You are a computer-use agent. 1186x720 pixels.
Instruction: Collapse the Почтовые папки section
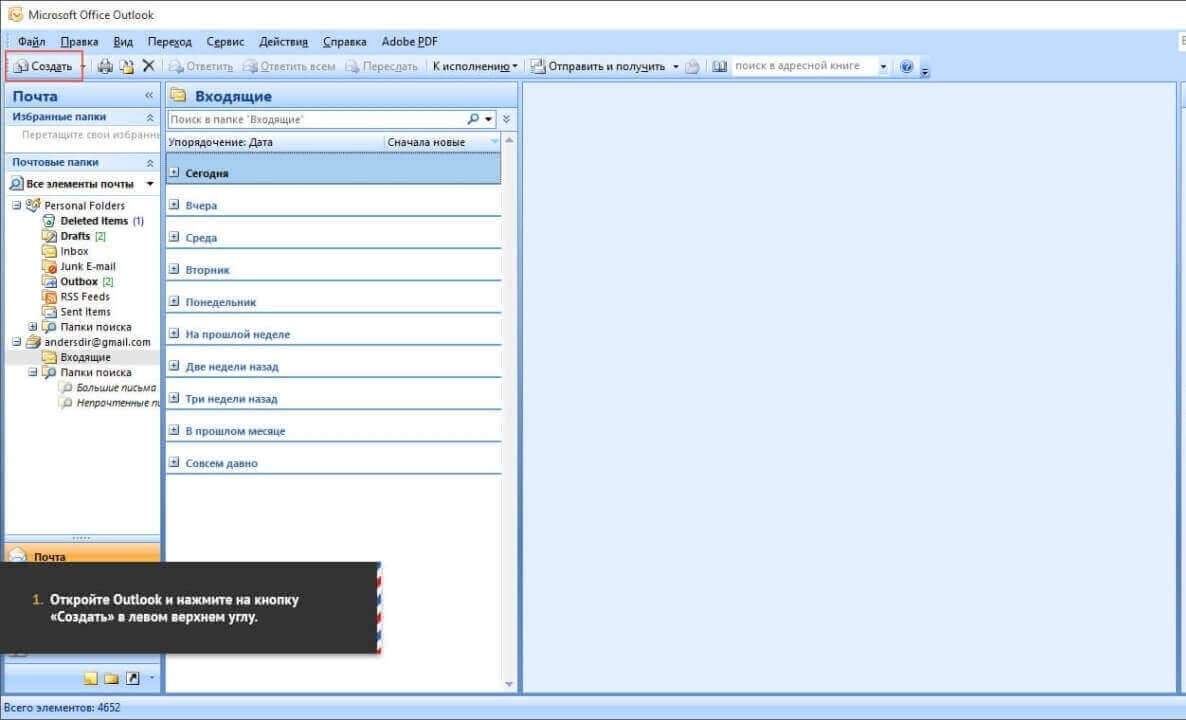point(150,163)
